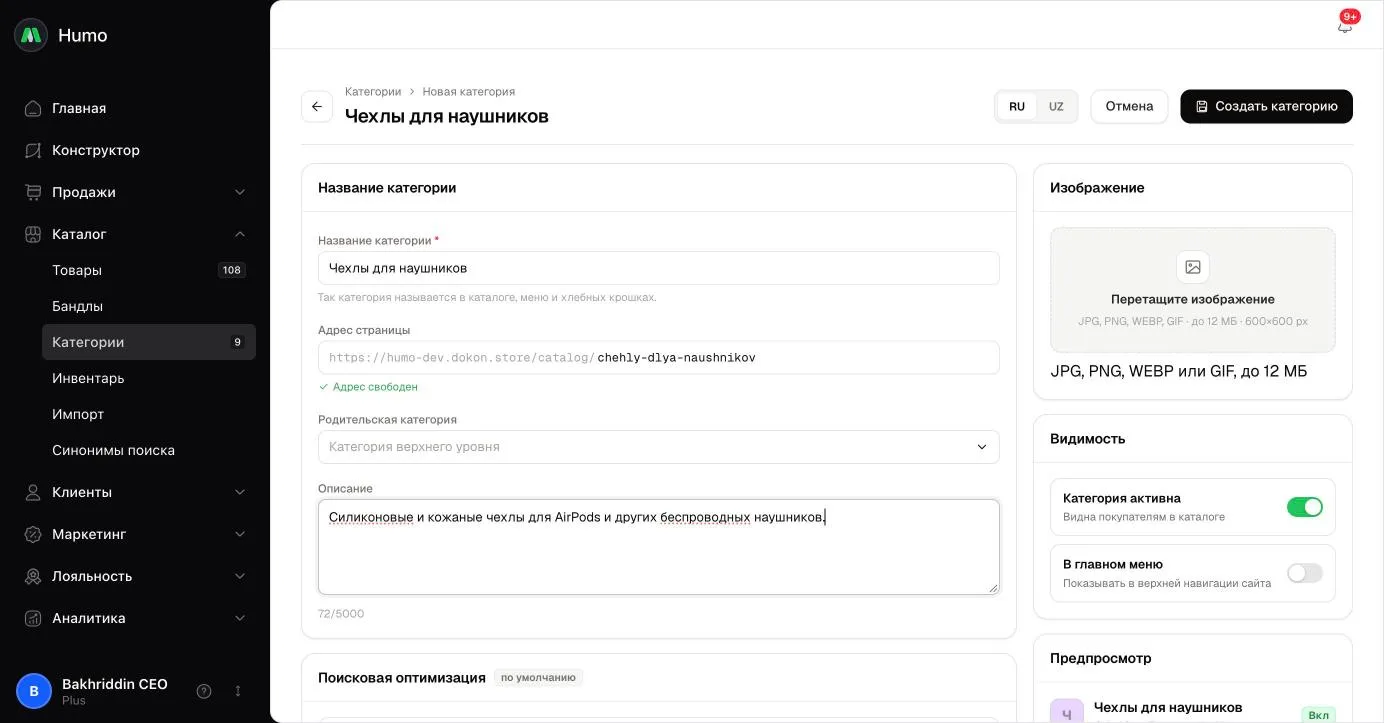Expand the Аналитика menu chevron
The height and width of the screenshot is (723, 1384).
240,618
